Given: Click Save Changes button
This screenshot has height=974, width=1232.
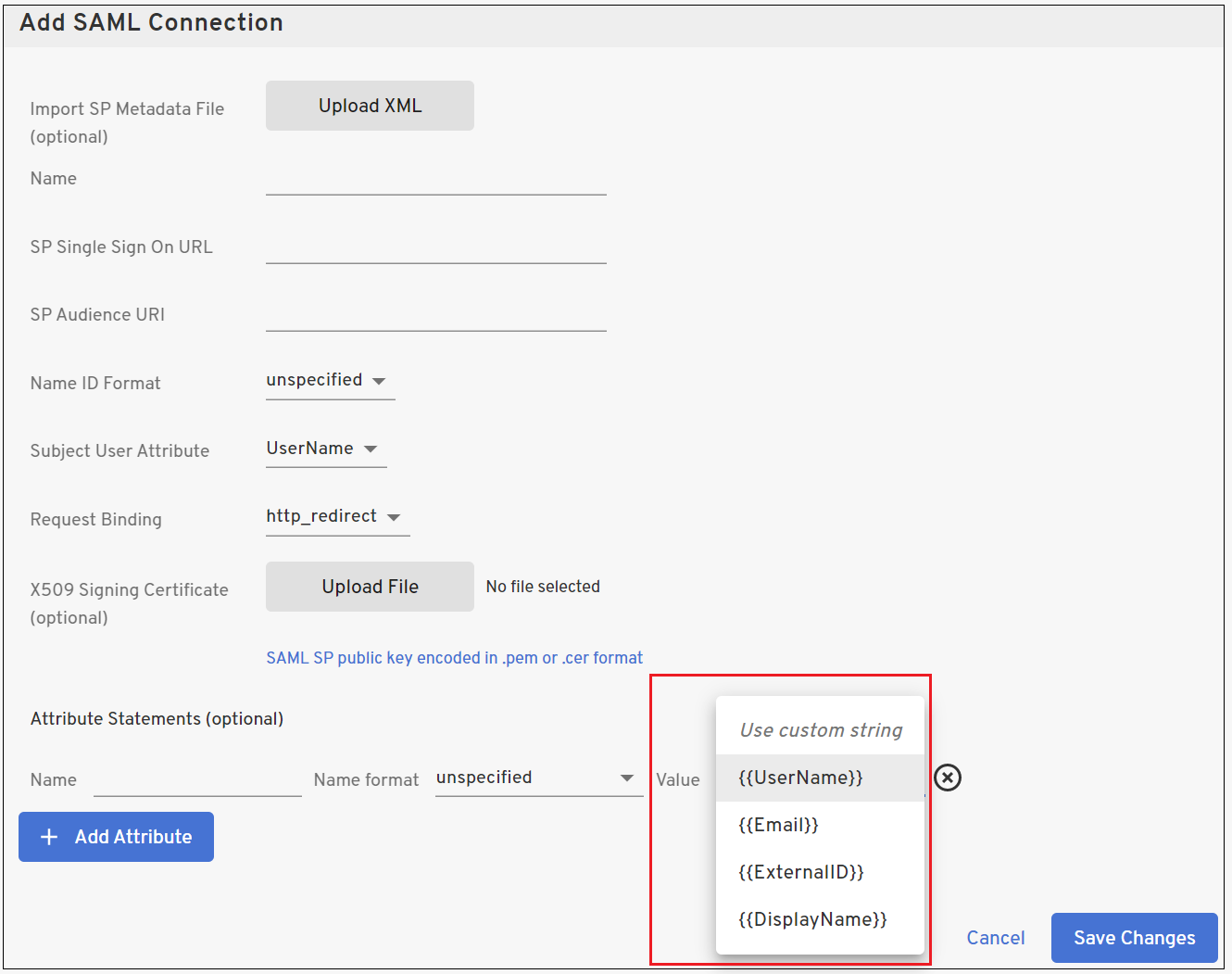Looking at the screenshot, I should click(x=1134, y=938).
